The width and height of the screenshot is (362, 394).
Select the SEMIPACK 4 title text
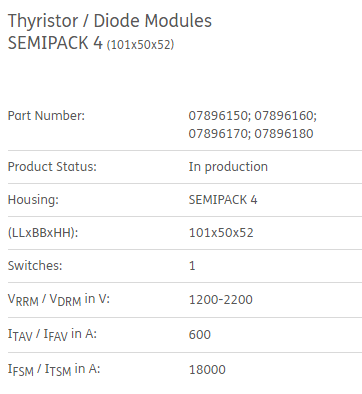[55, 43]
